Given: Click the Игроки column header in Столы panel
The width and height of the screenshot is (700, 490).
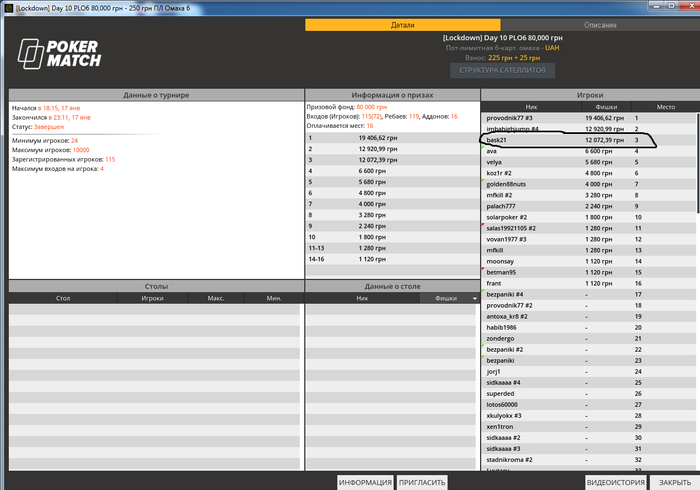Looking at the screenshot, I should pyautogui.click(x=153, y=298).
